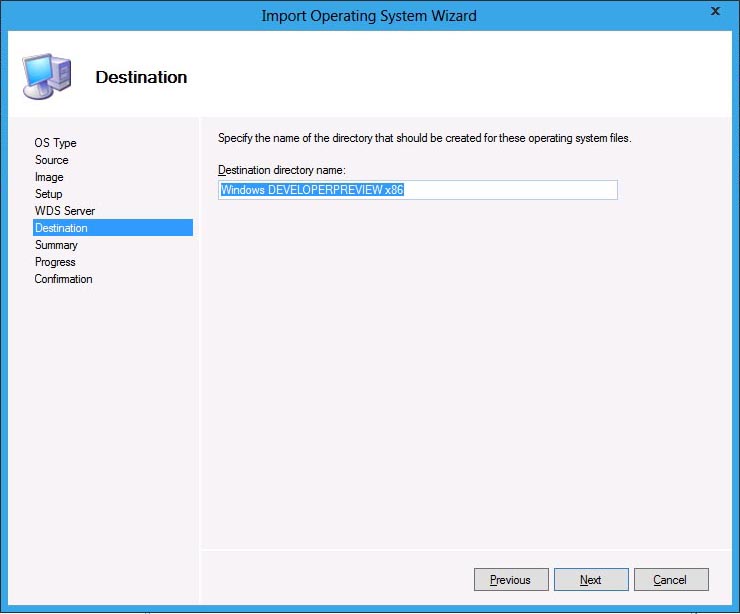Select the OS Type wizard step
This screenshot has height=614, width=740.
tap(56, 143)
